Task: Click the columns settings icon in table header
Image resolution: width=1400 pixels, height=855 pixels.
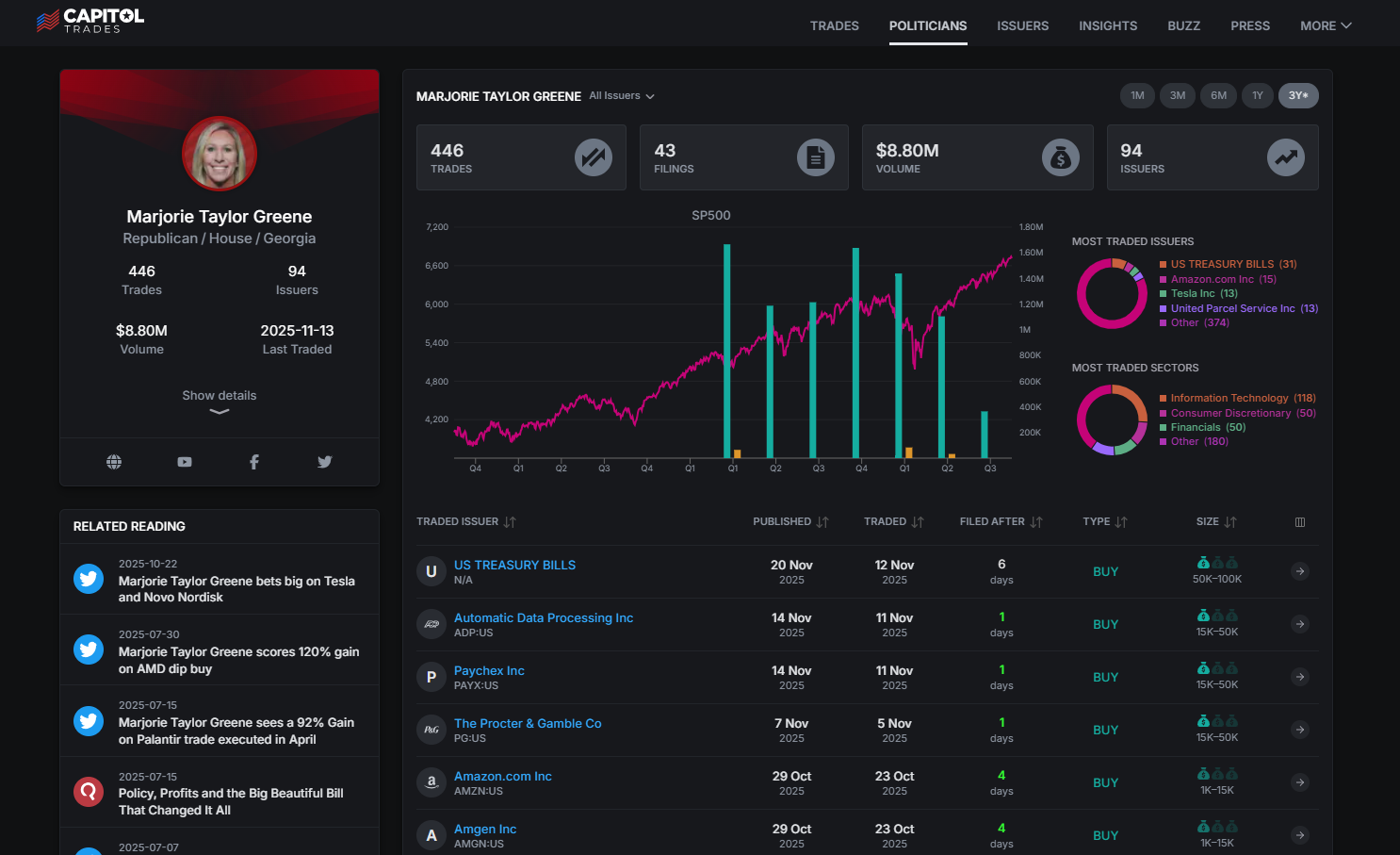Action: [x=1300, y=522]
